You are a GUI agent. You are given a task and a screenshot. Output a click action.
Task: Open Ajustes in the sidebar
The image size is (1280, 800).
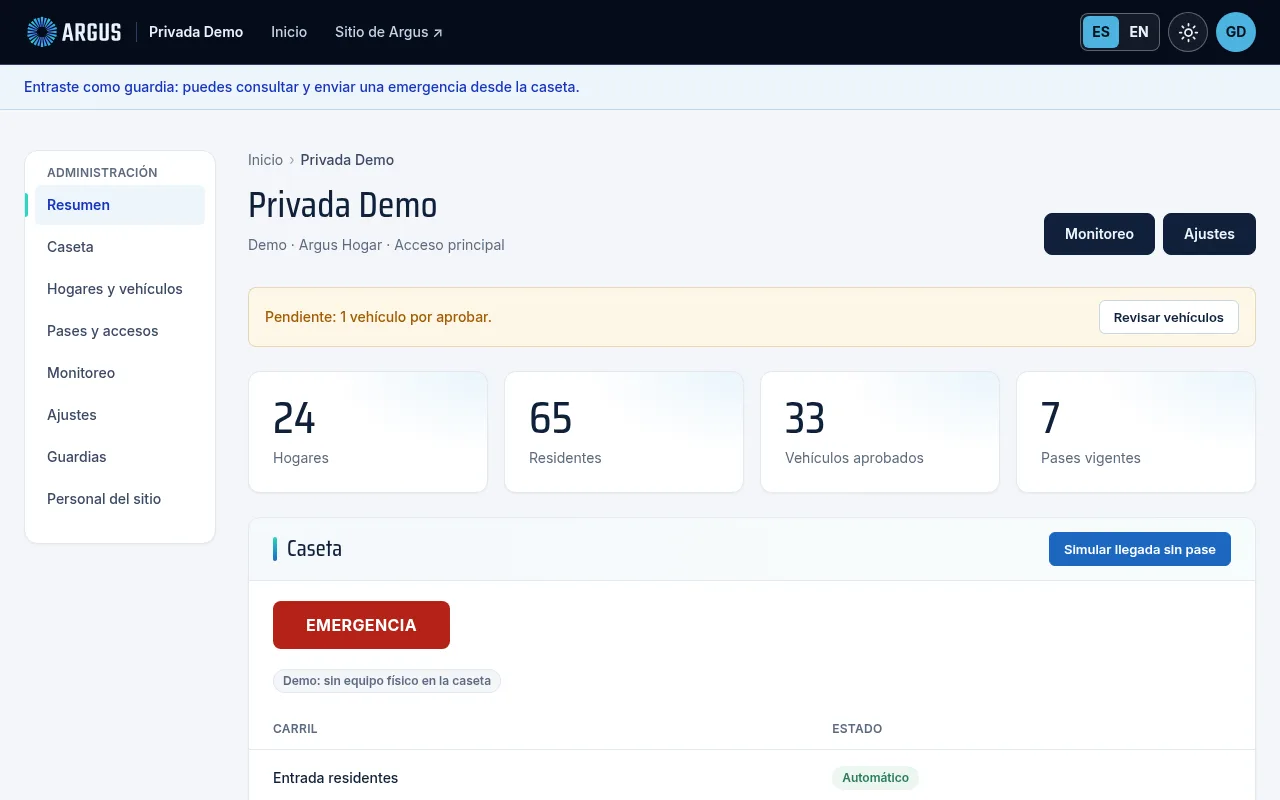pyautogui.click(x=120, y=415)
